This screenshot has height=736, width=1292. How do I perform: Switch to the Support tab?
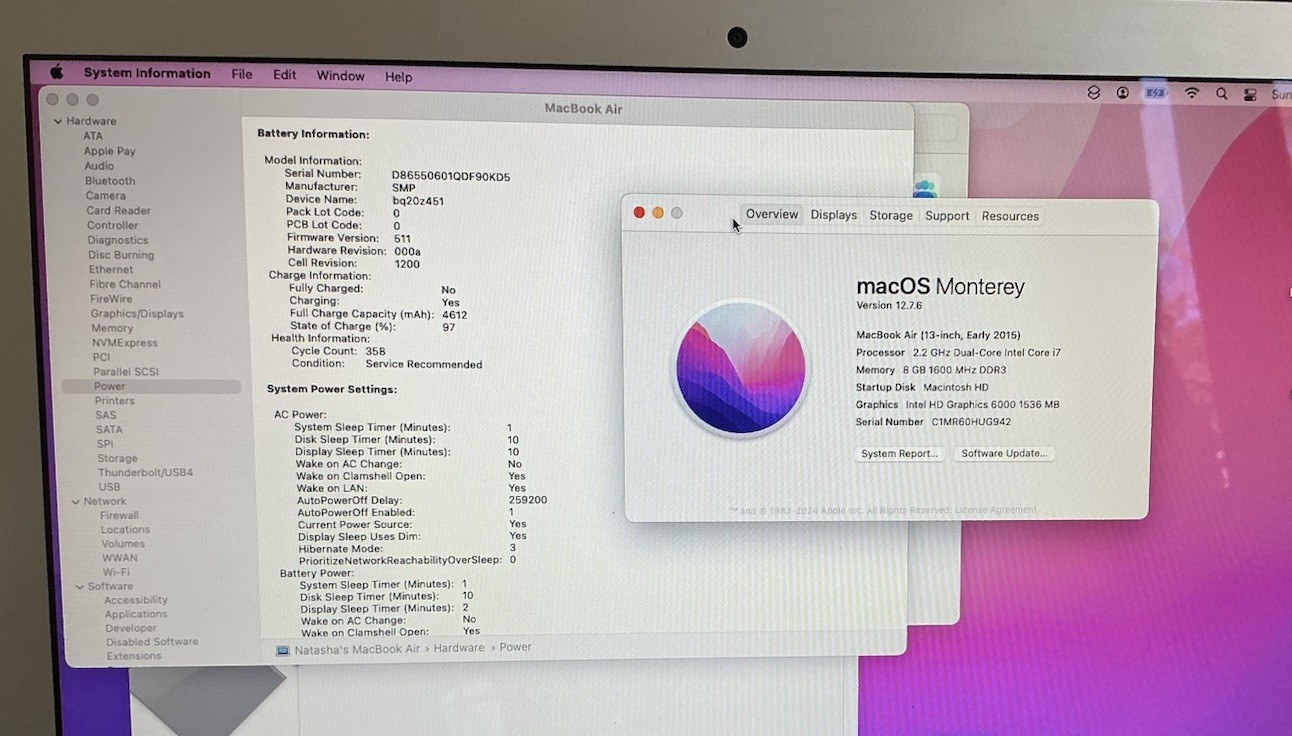[x=947, y=216]
